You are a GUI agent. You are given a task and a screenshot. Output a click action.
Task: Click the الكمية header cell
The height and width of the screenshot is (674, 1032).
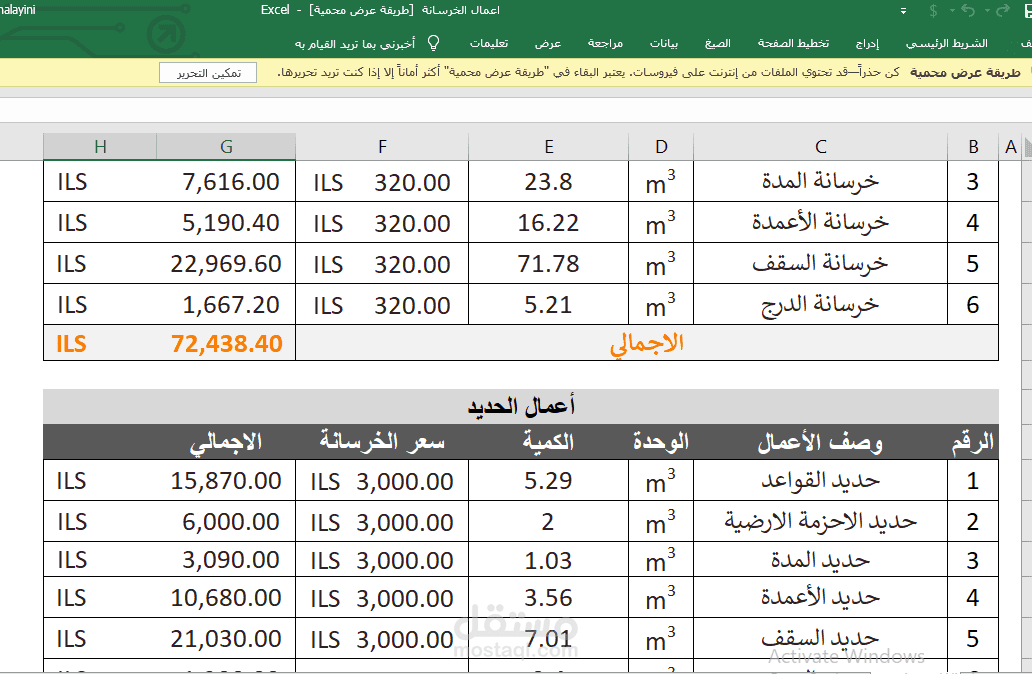point(548,442)
